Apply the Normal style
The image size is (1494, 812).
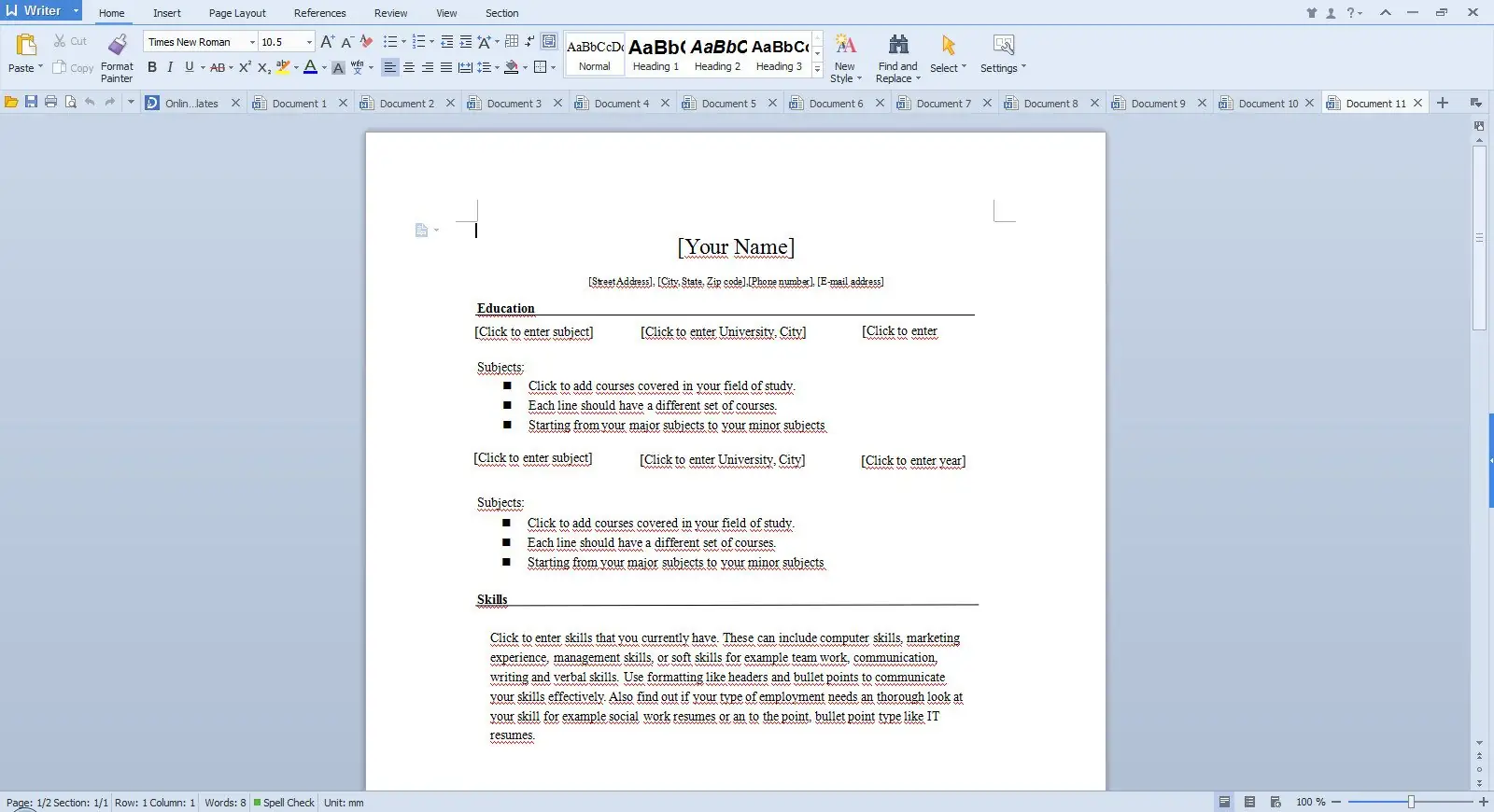(x=595, y=54)
